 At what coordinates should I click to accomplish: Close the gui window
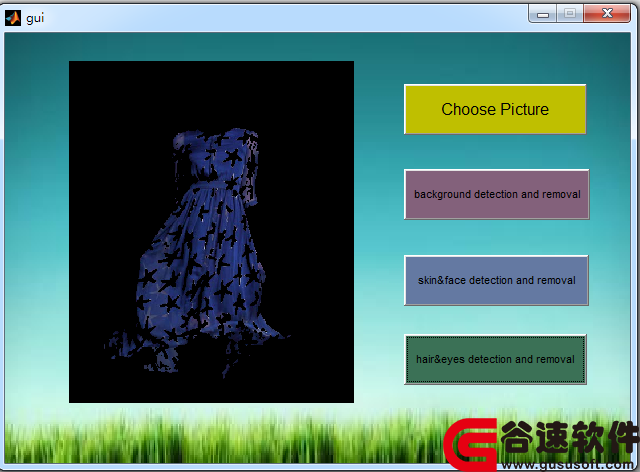pyautogui.click(x=607, y=14)
